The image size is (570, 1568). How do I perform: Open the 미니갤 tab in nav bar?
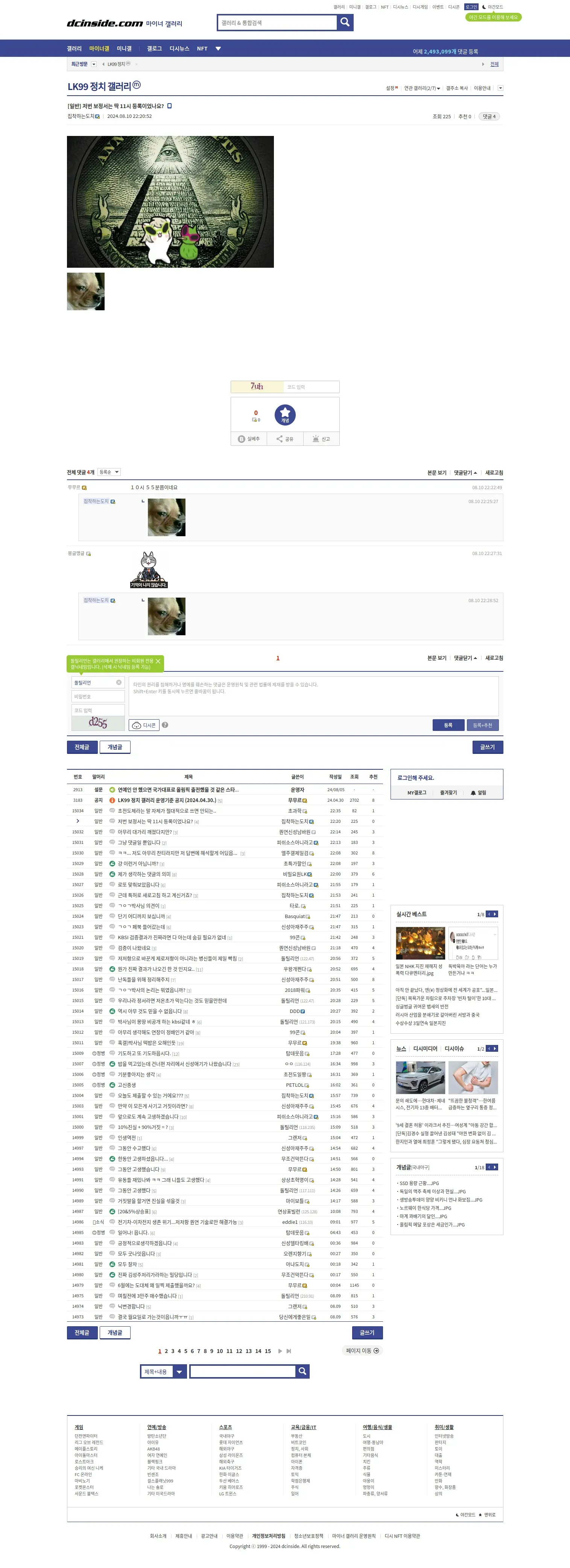124,49
